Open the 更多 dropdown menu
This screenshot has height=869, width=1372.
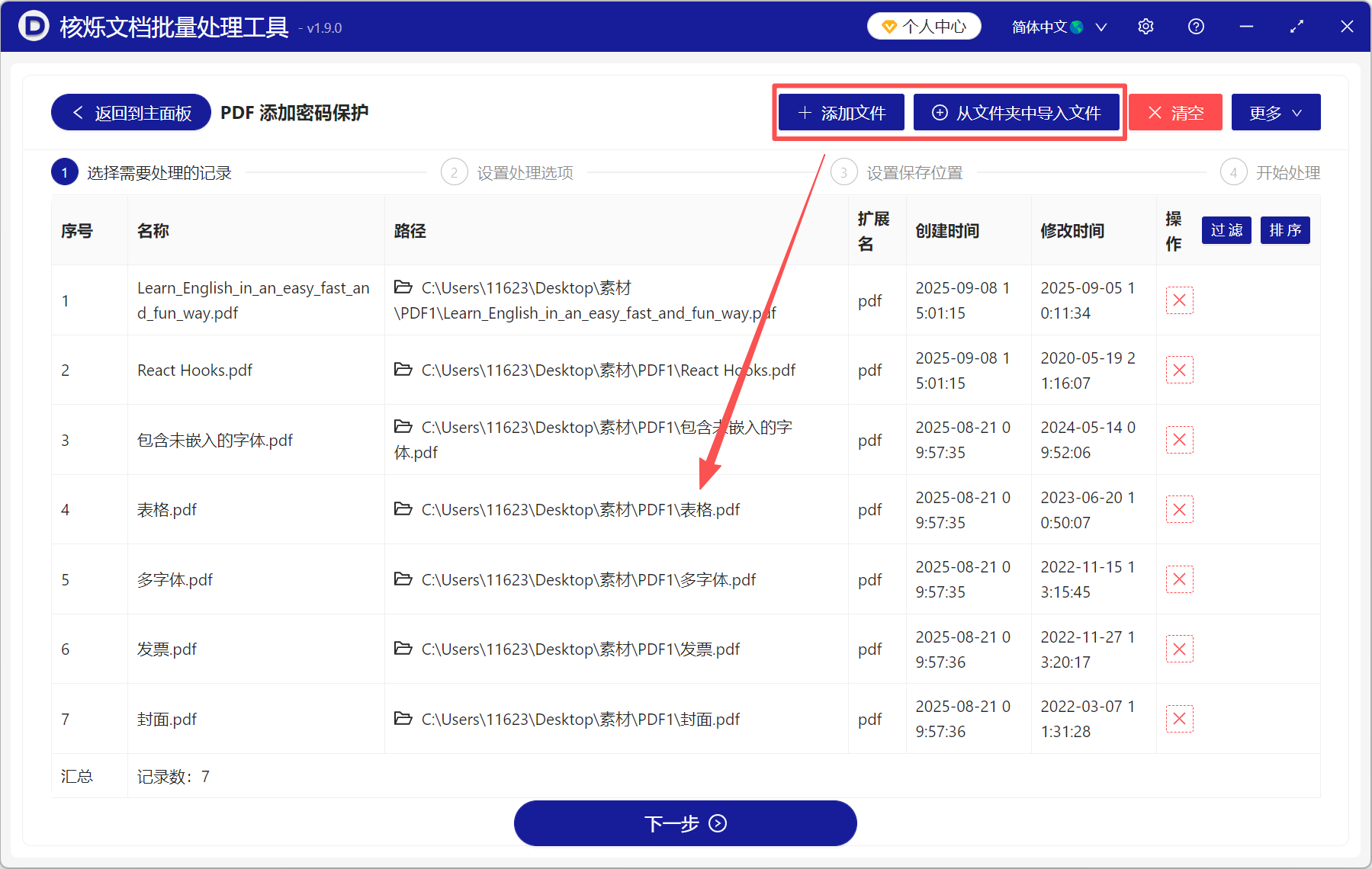[x=1275, y=112]
